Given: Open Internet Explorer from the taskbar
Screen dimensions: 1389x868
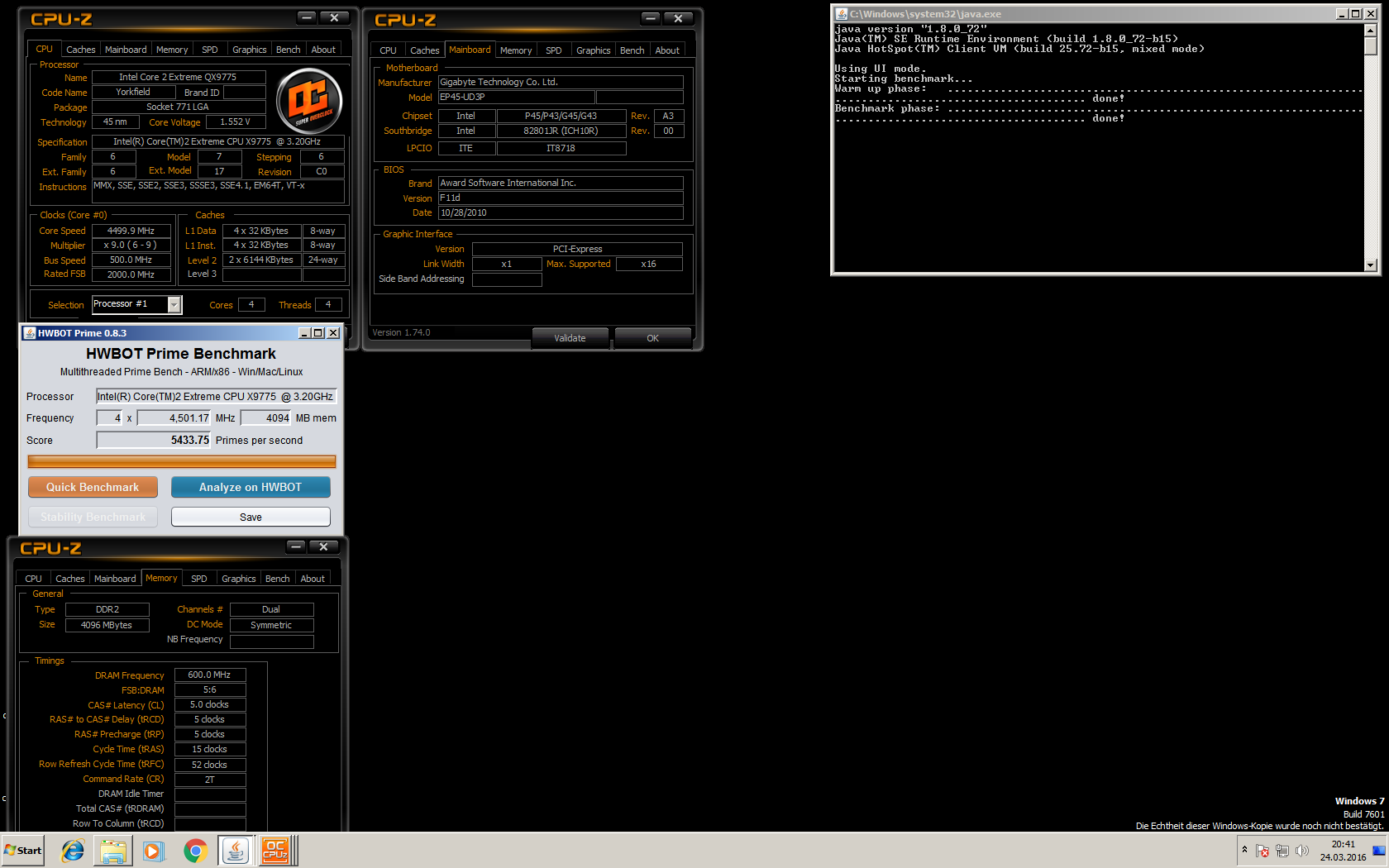Looking at the screenshot, I should 73,851.
